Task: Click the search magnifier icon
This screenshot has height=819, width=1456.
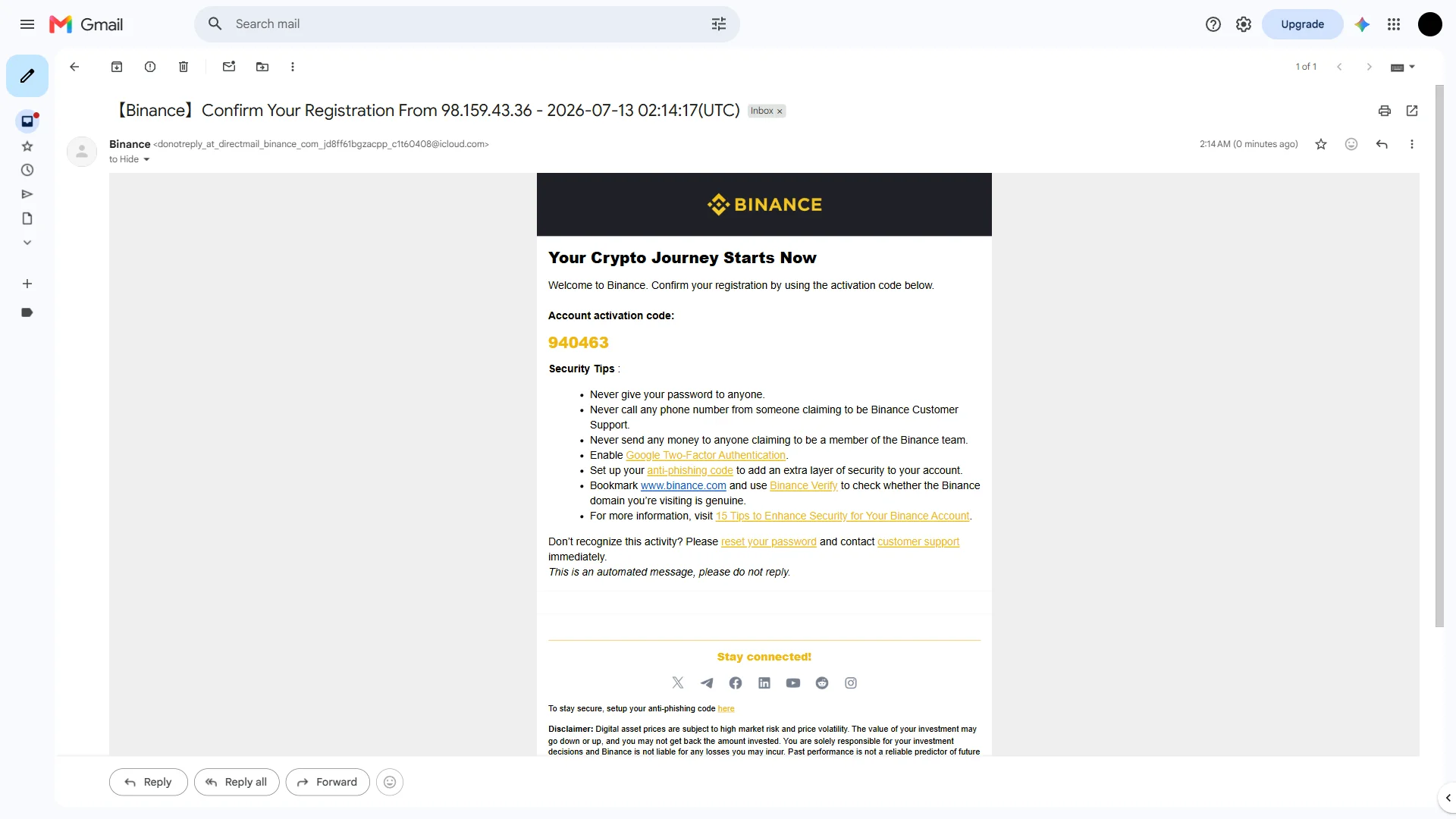Action: 215,24
